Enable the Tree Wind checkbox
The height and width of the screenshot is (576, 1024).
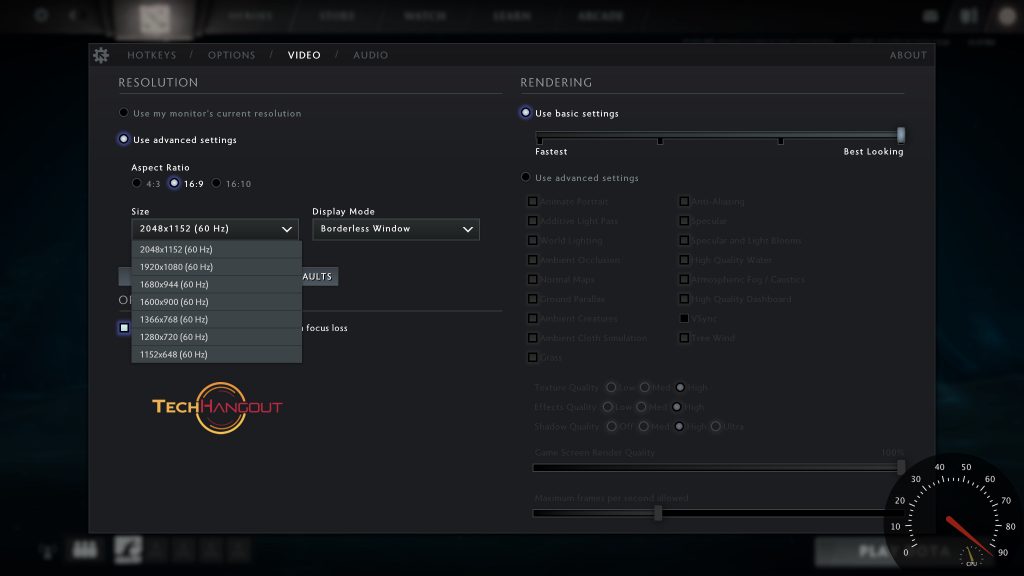point(684,338)
